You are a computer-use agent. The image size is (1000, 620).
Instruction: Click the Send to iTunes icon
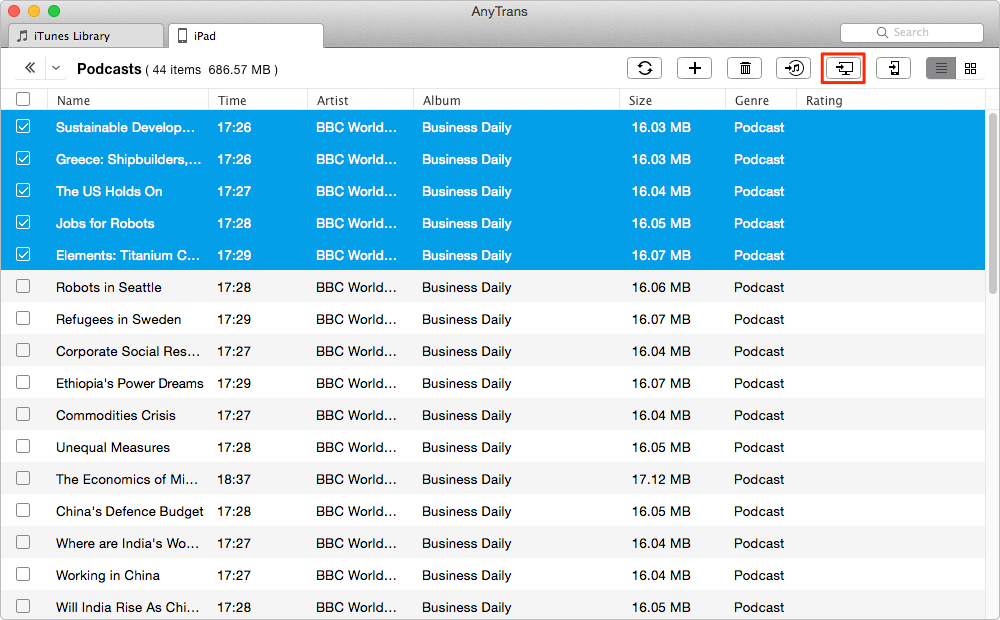[x=793, y=68]
